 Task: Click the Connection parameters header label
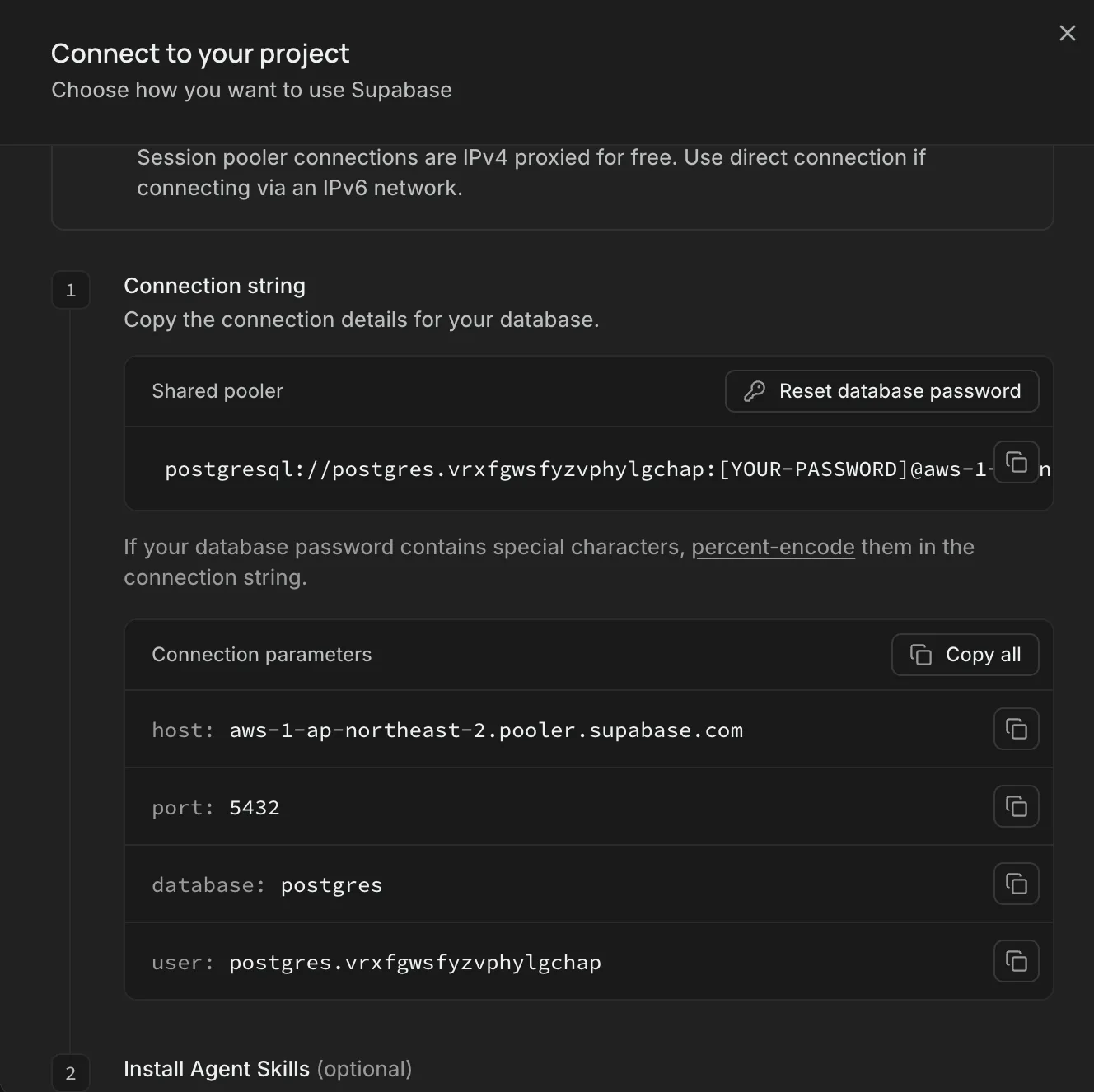pos(262,655)
